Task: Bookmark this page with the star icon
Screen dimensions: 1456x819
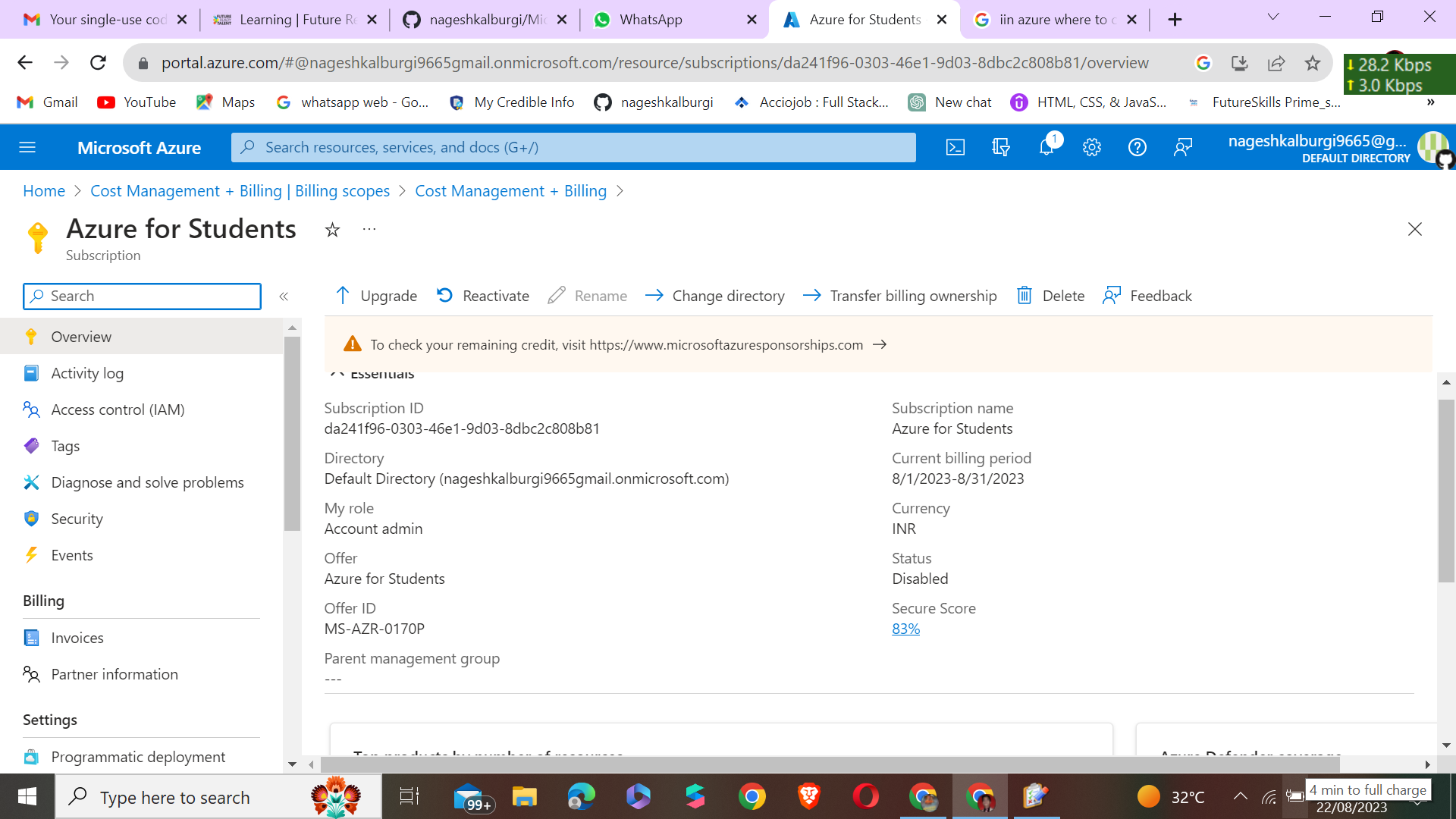Action: (1313, 63)
